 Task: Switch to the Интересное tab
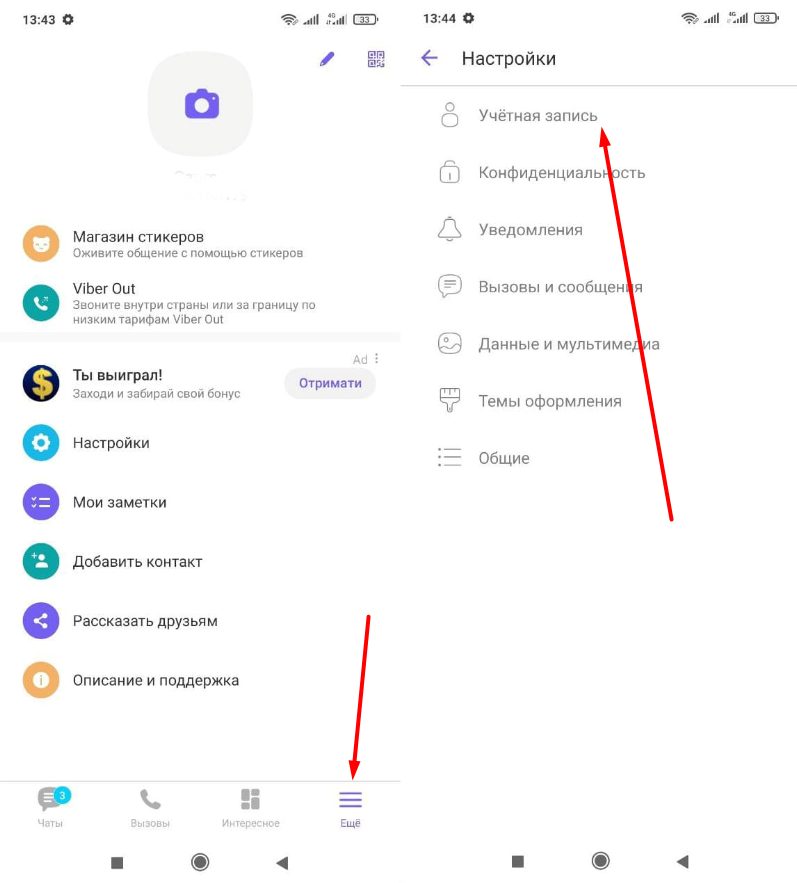point(250,808)
